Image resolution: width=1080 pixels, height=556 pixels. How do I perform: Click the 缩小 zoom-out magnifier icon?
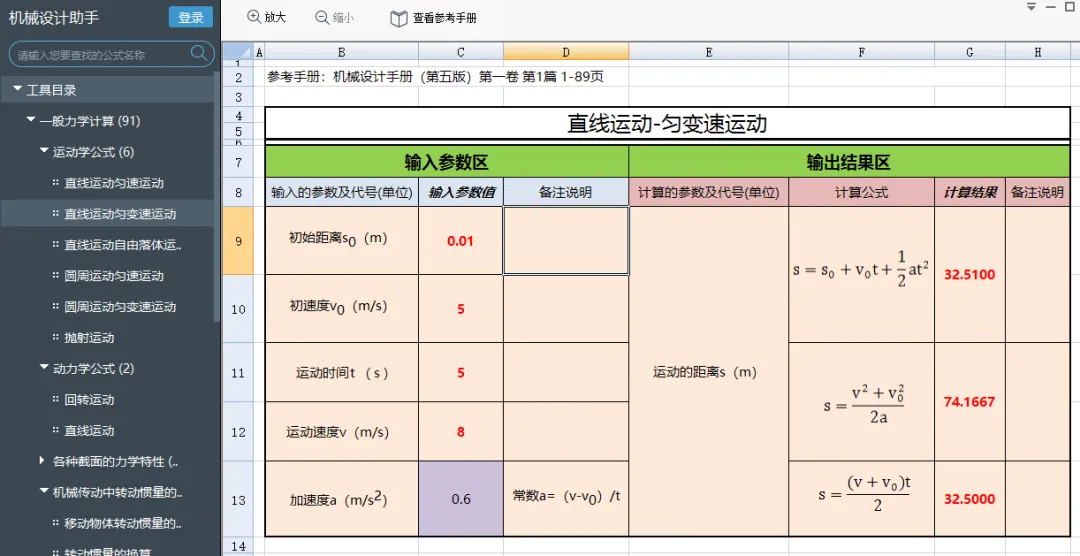pos(322,18)
